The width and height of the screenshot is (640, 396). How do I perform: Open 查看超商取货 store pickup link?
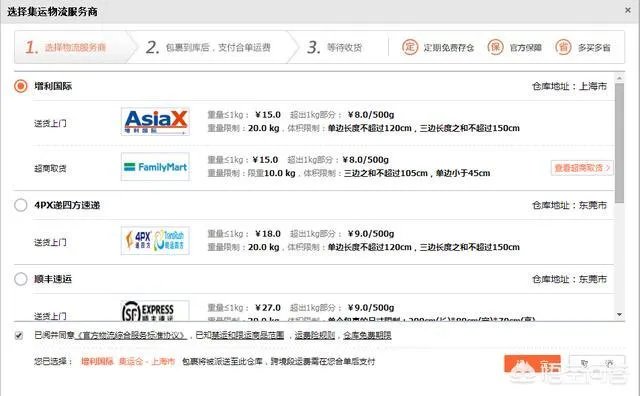pos(582,168)
